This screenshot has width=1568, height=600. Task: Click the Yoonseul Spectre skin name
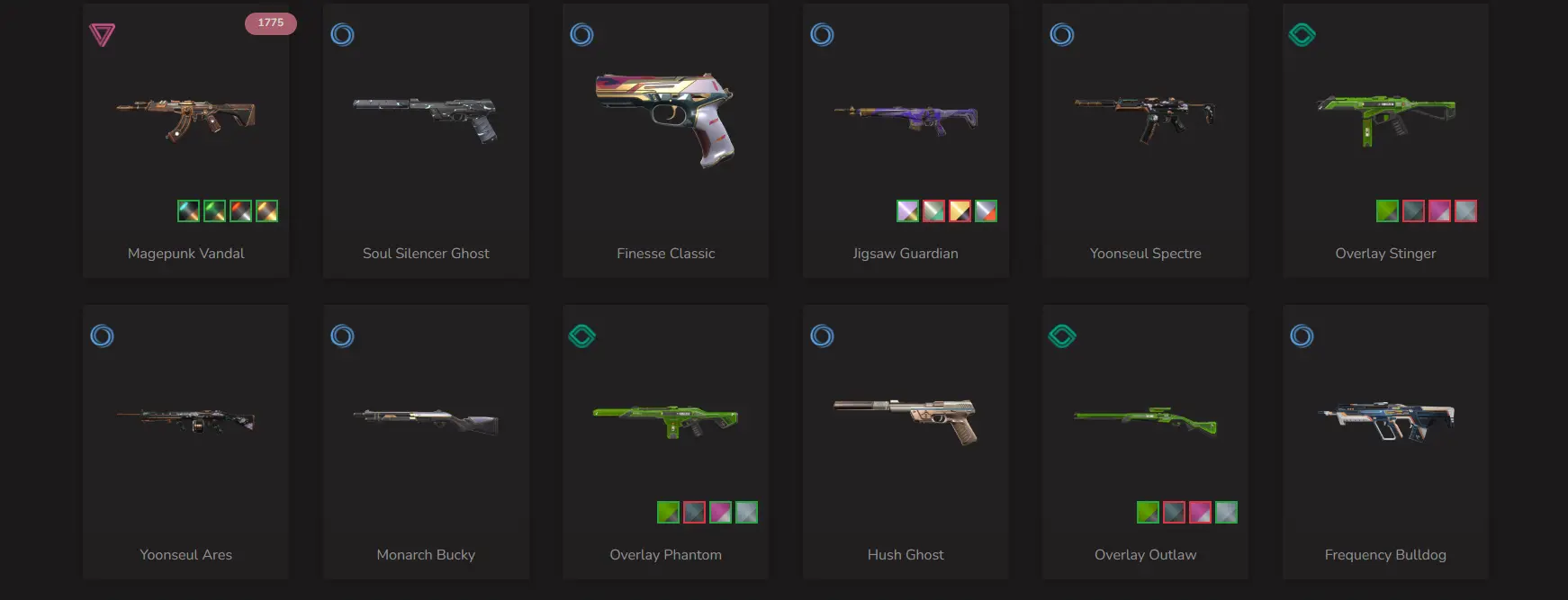[x=1145, y=254]
